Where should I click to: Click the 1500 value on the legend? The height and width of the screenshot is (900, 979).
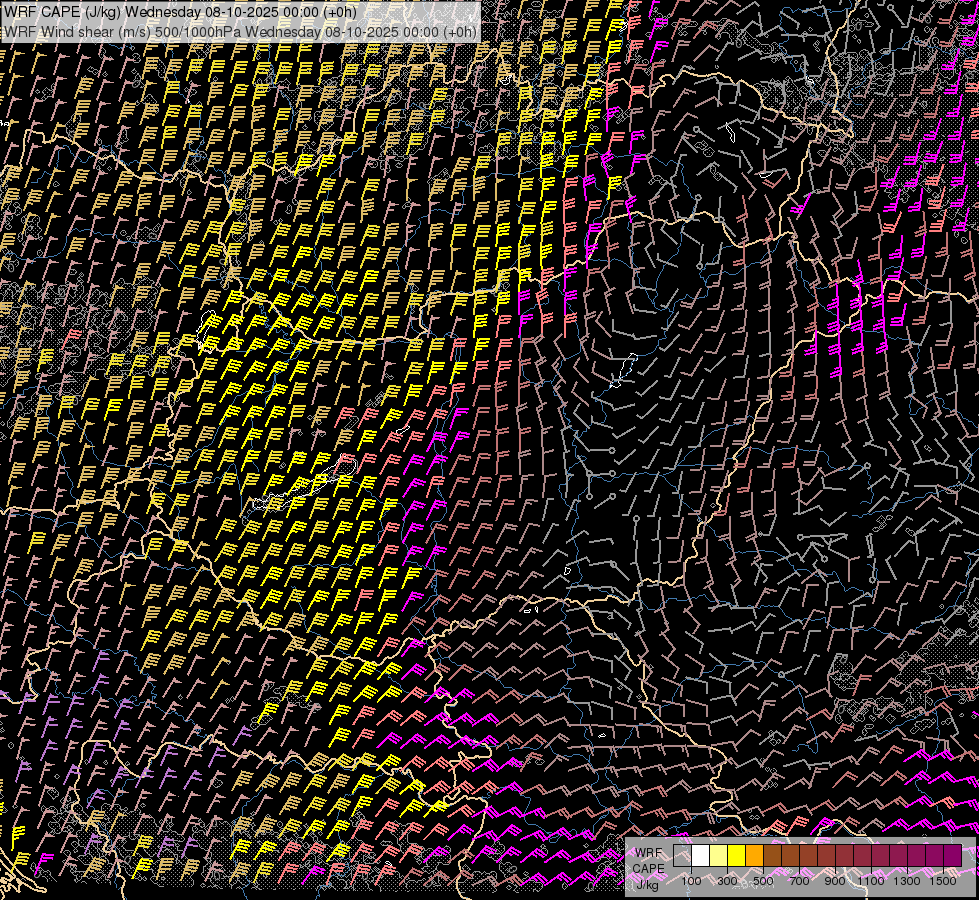click(x=943, y=881)
